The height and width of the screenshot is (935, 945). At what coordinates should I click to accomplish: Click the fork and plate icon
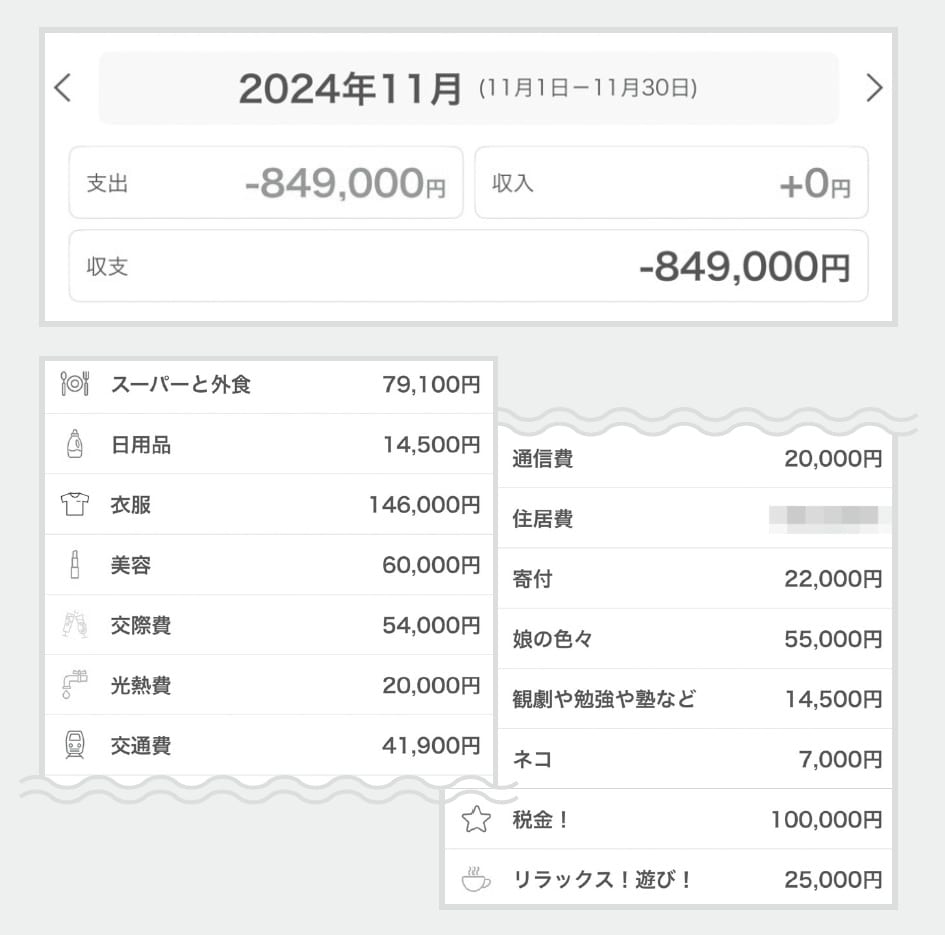point(75,384)
